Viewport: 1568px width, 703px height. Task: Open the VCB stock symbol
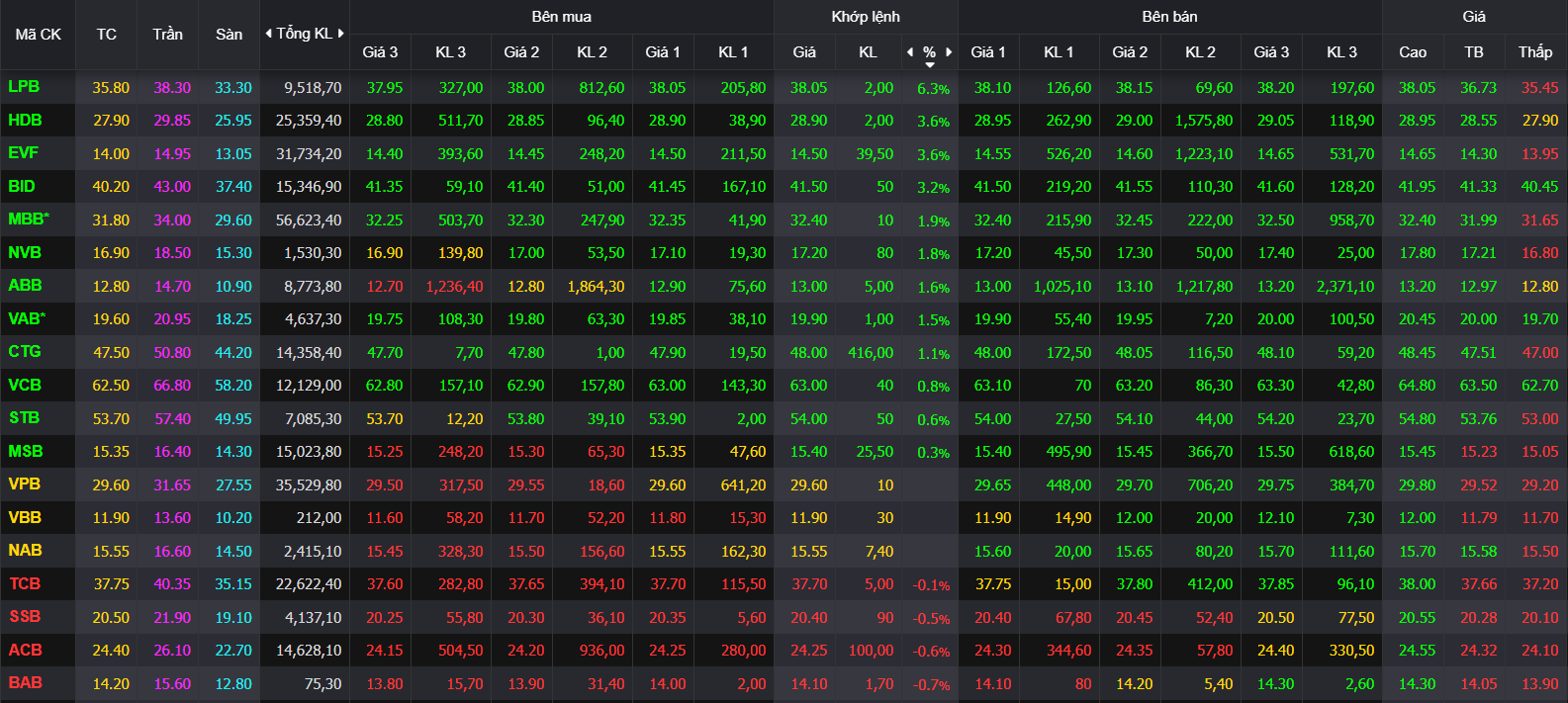(x=25, y=385)
